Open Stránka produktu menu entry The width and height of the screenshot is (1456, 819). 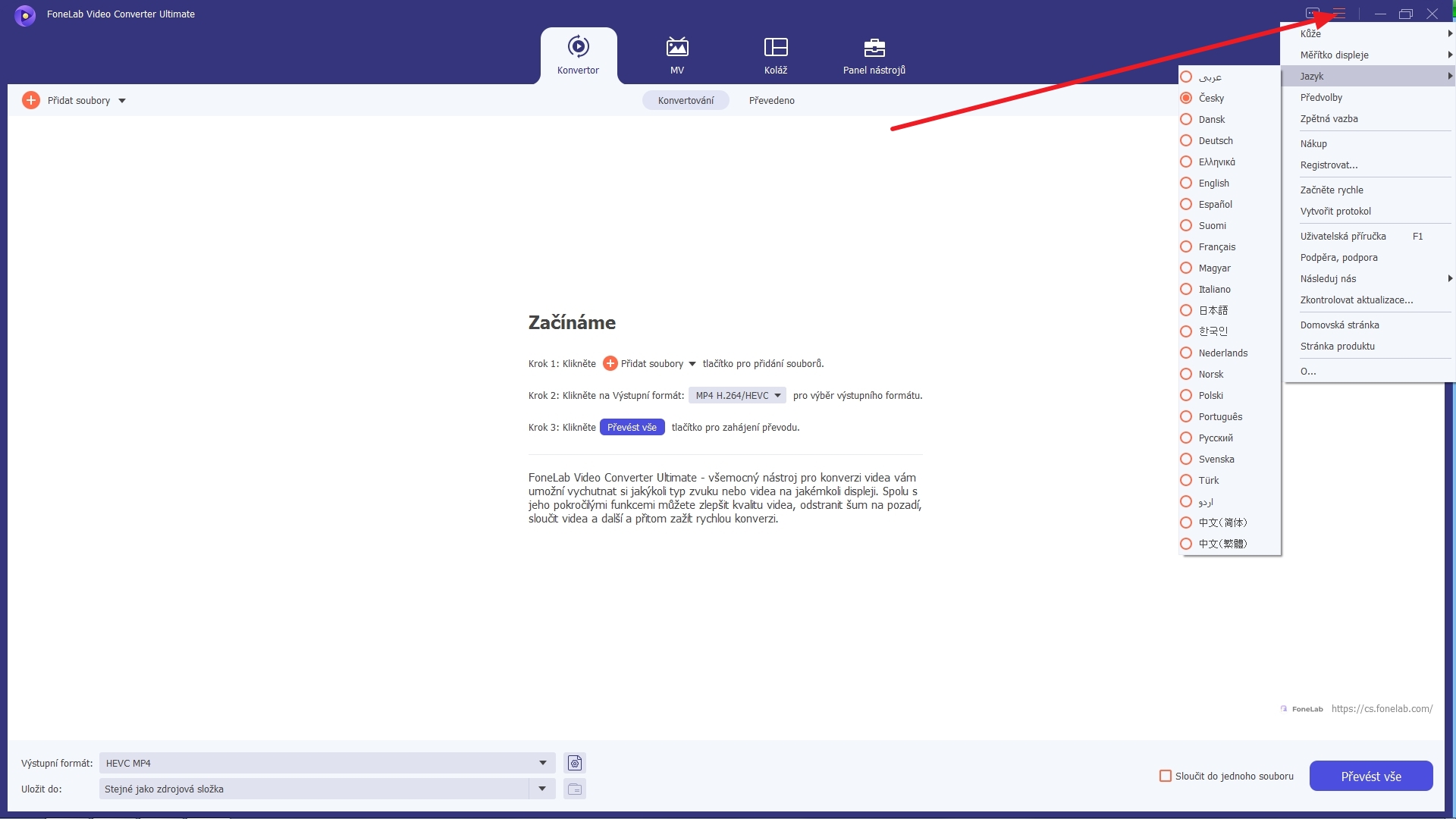[1369, 346]
